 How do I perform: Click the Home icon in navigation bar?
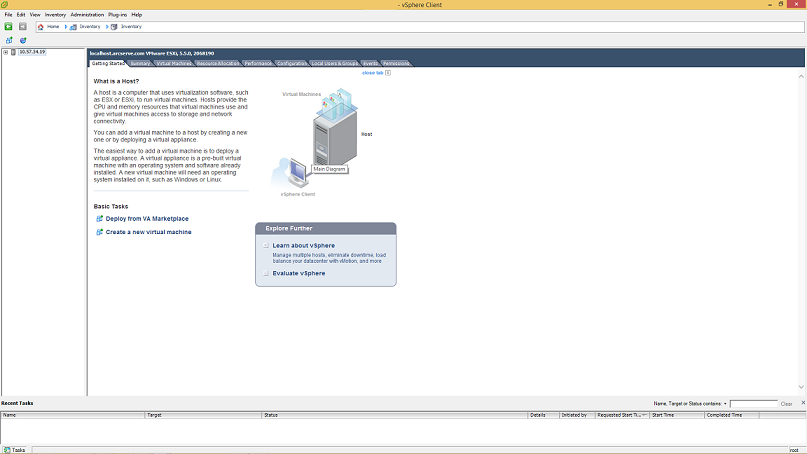click(40, 26)
